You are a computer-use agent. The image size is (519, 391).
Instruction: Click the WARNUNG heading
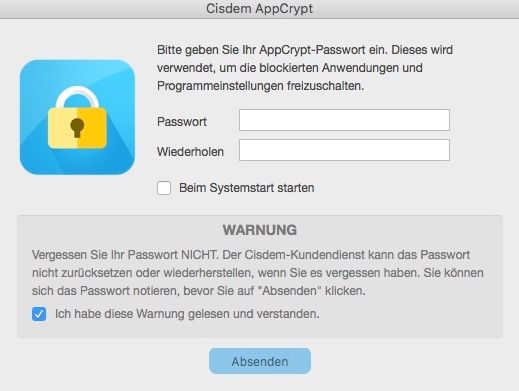260,230
